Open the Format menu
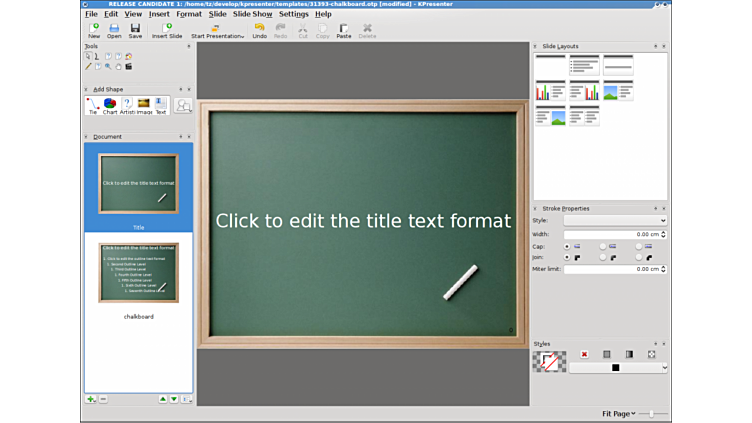Viewport: 752px width, 423px height. pos(188,14)
